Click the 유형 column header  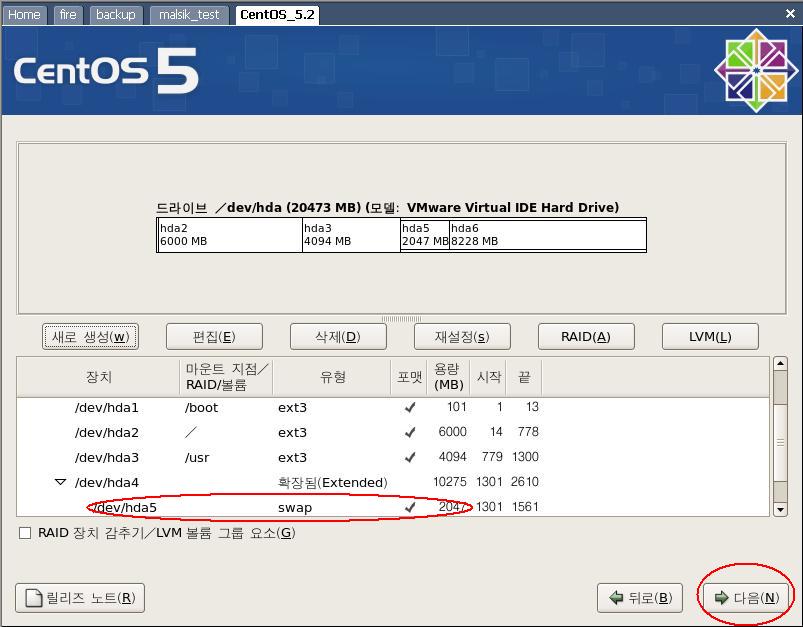[x=332, y=377]
